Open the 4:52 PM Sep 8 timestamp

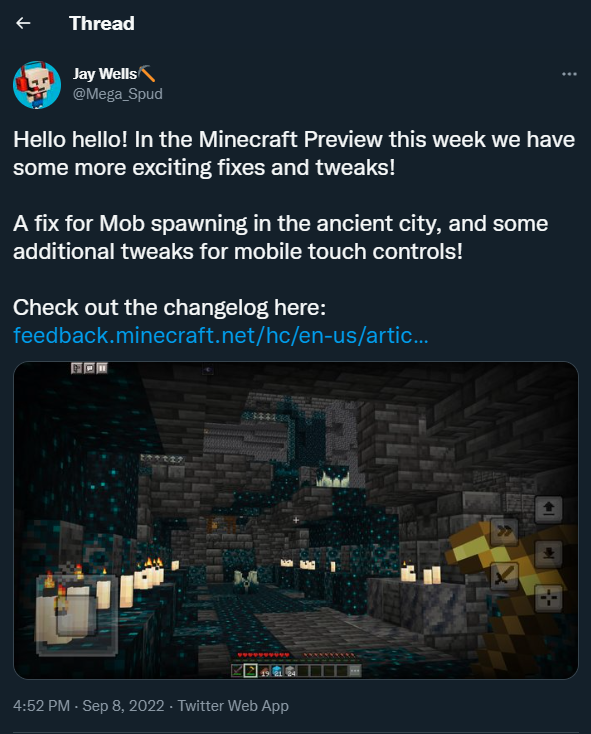pyautogui.click(x=88, y=705)
